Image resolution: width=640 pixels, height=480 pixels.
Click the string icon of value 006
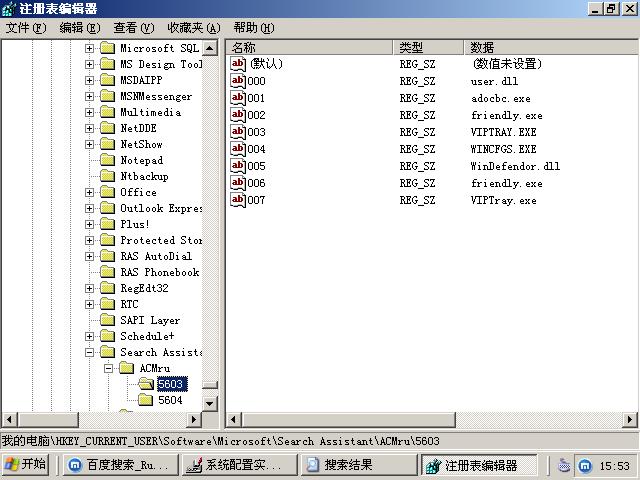[238, 183]
